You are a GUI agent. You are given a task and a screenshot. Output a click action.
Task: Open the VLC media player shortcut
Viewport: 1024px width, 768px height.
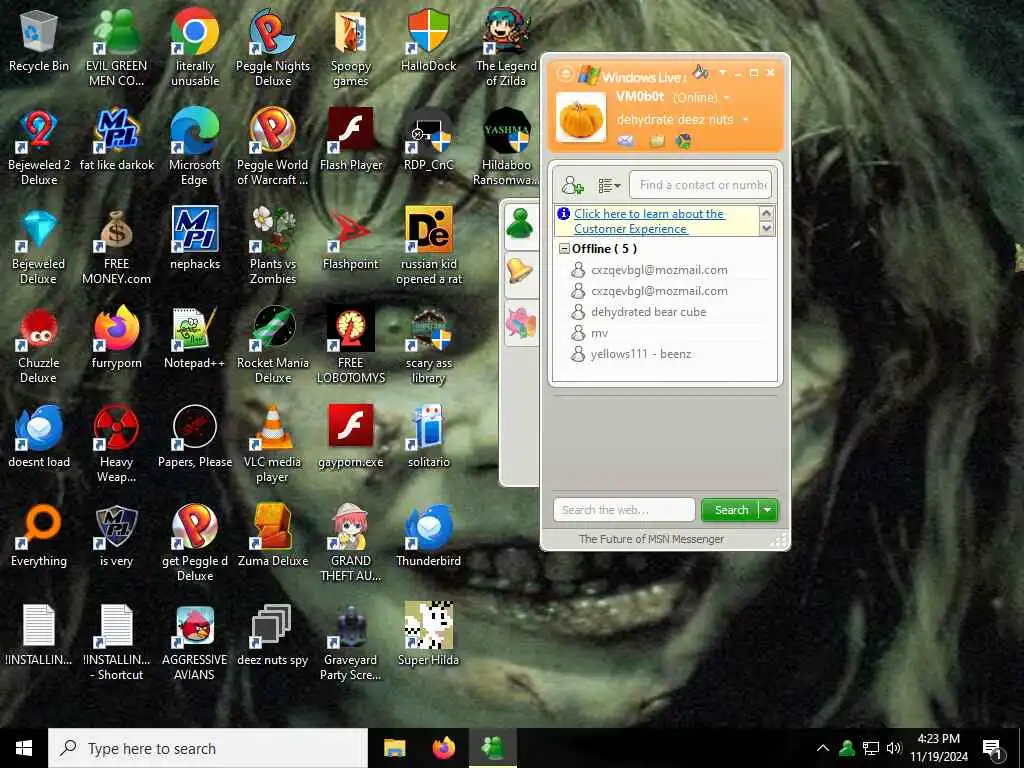273,444
